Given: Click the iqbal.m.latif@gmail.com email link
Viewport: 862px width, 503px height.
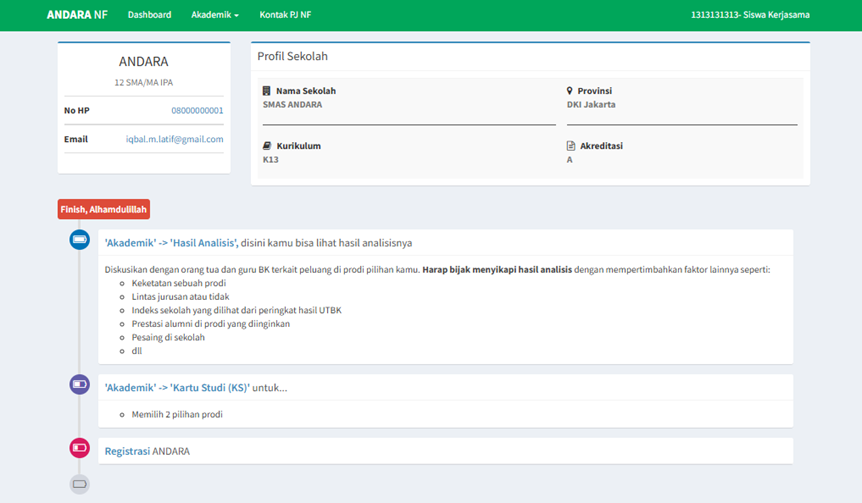Looking at the screenshot, I should [174, 140].
